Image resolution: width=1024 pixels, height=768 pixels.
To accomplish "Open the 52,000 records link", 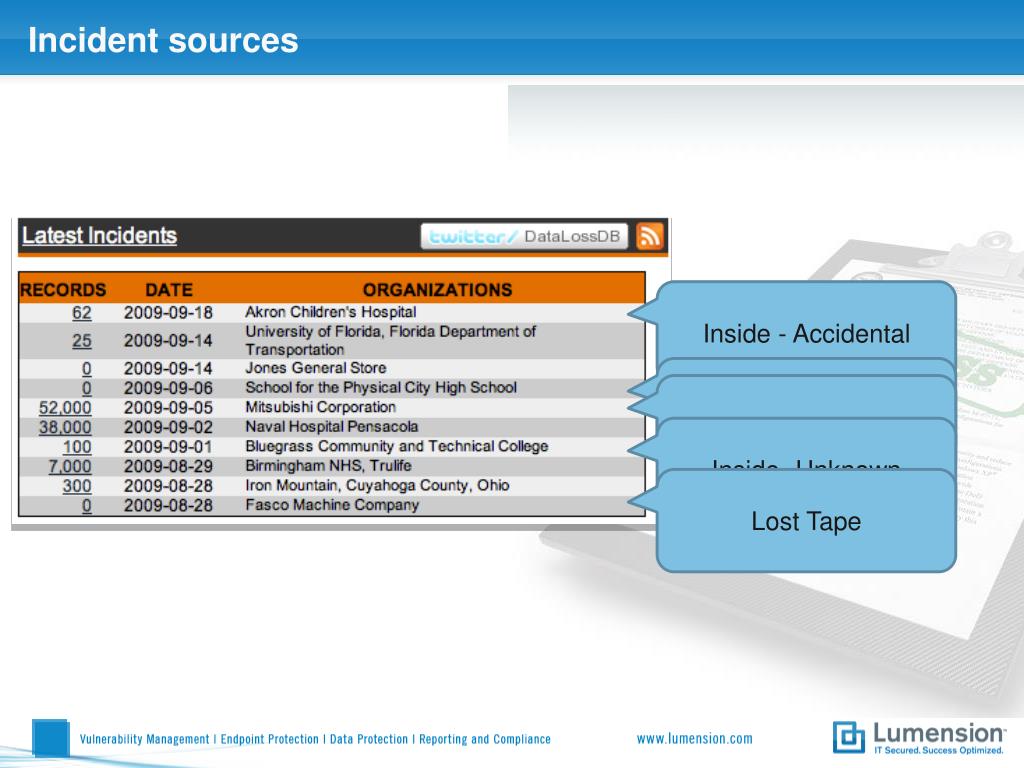I will (65, 408).
